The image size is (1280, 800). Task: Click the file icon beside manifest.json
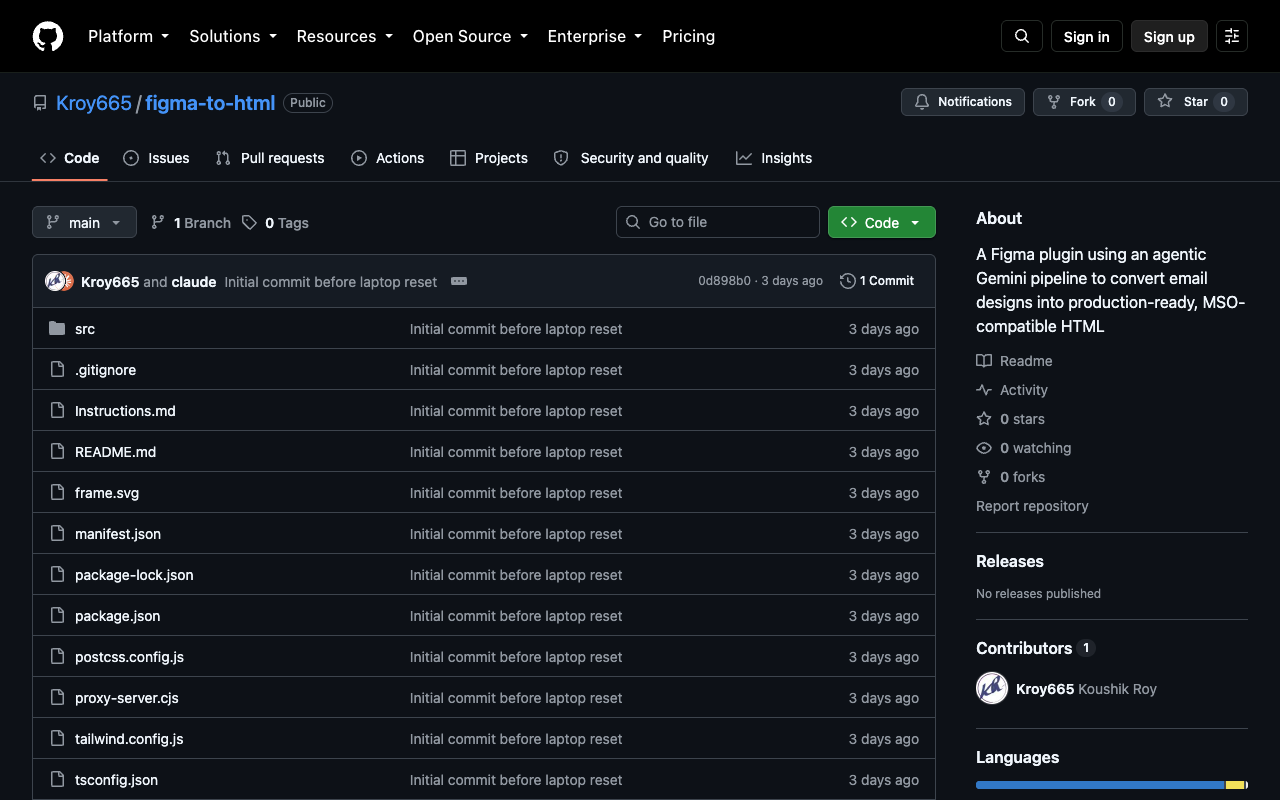[x=57, y=534]
